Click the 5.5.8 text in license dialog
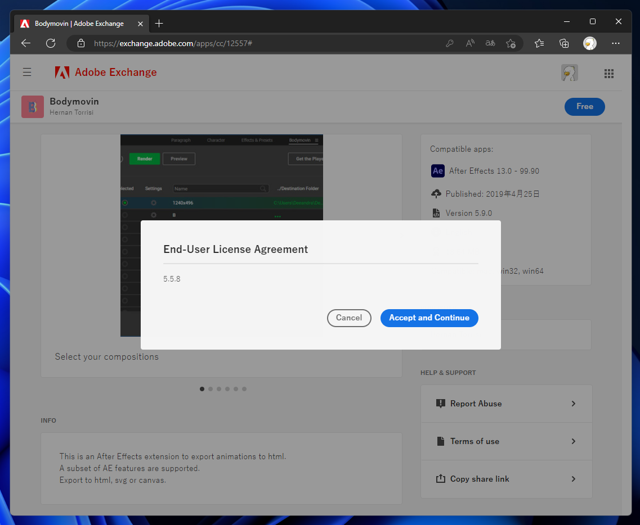640x525 pixels. pyautogui.click(x=172, y=279)
